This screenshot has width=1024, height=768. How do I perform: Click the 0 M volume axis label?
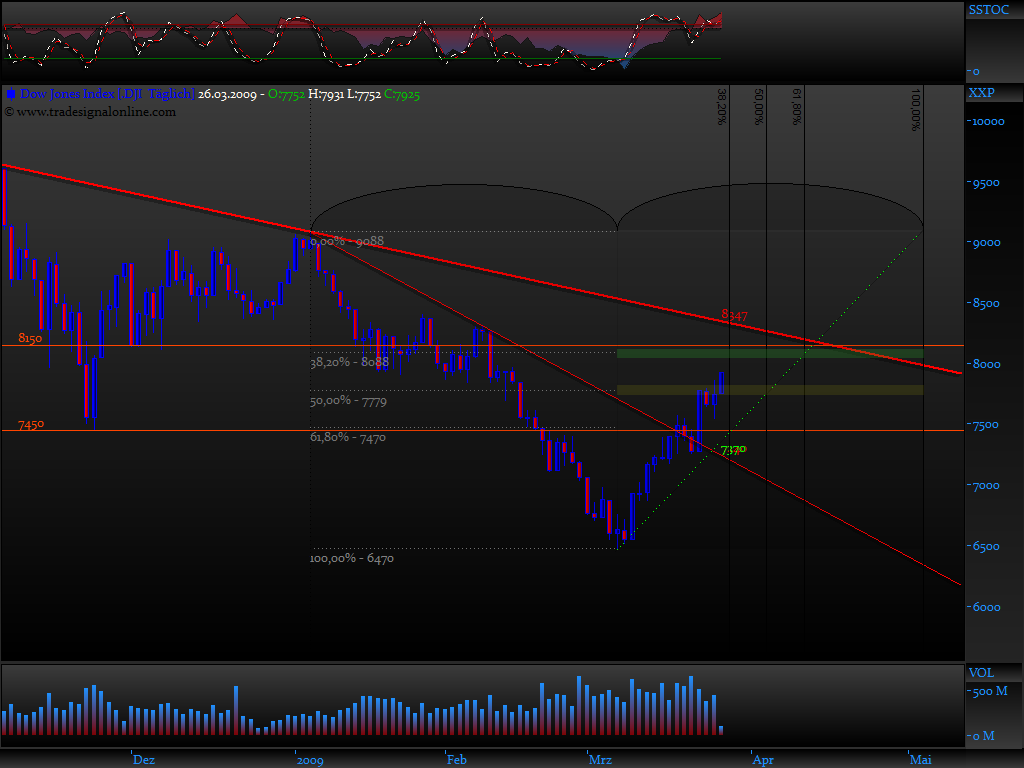tap(984, 736)
